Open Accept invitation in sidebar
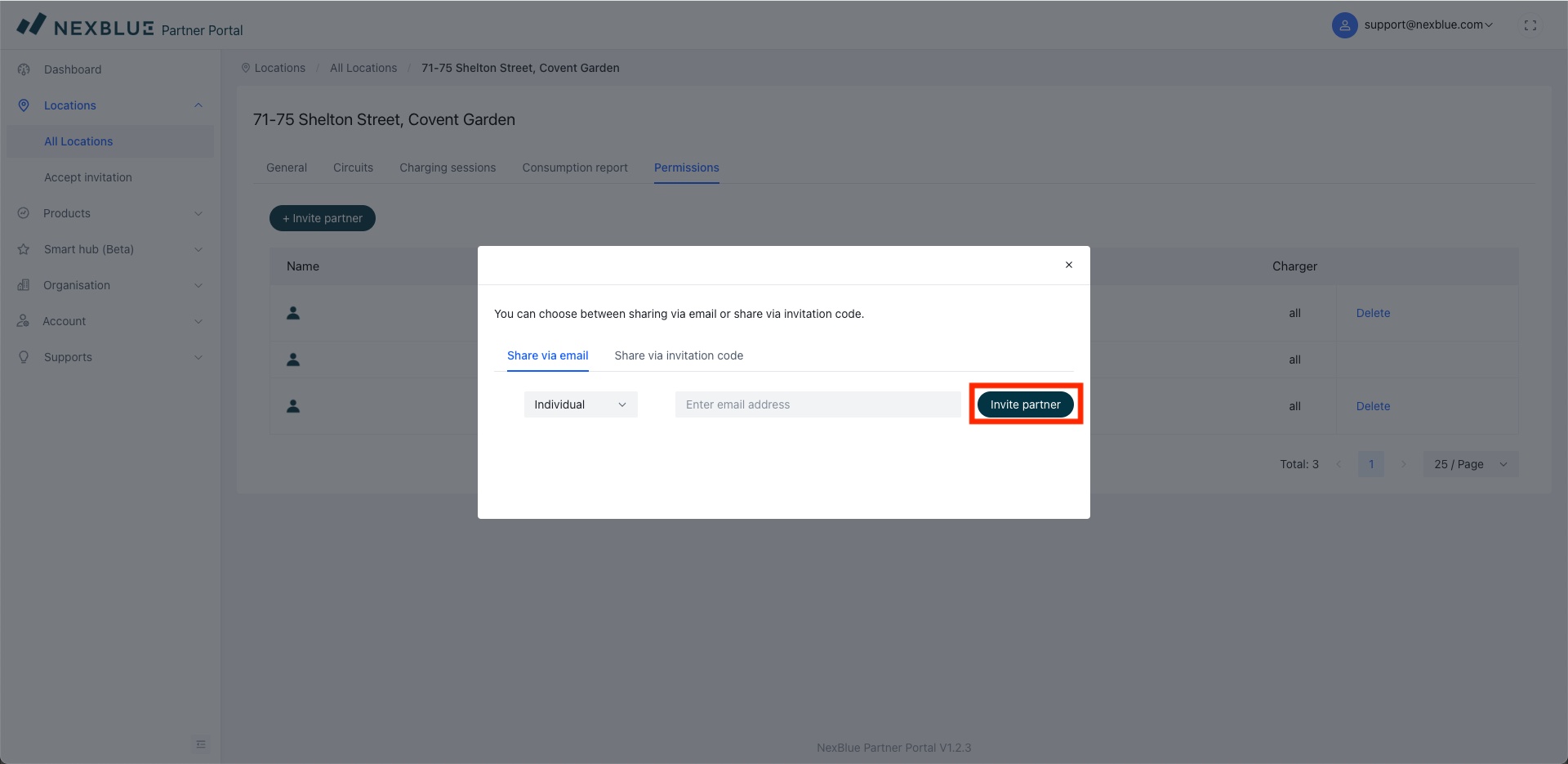The height and width of the screenshot is (764, 1568). coord(88,177)
